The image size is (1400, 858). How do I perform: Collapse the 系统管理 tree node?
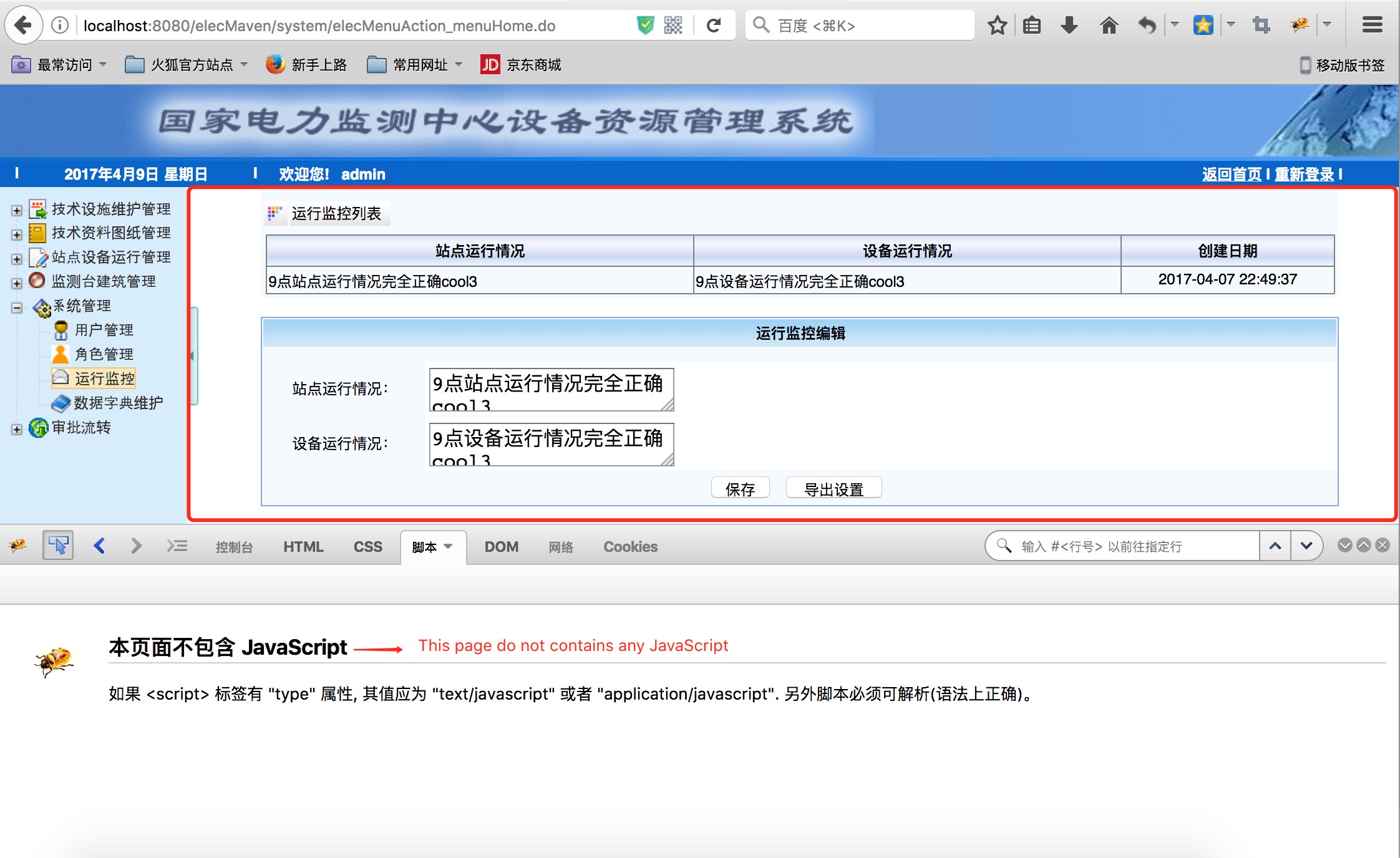click(17, 307)
